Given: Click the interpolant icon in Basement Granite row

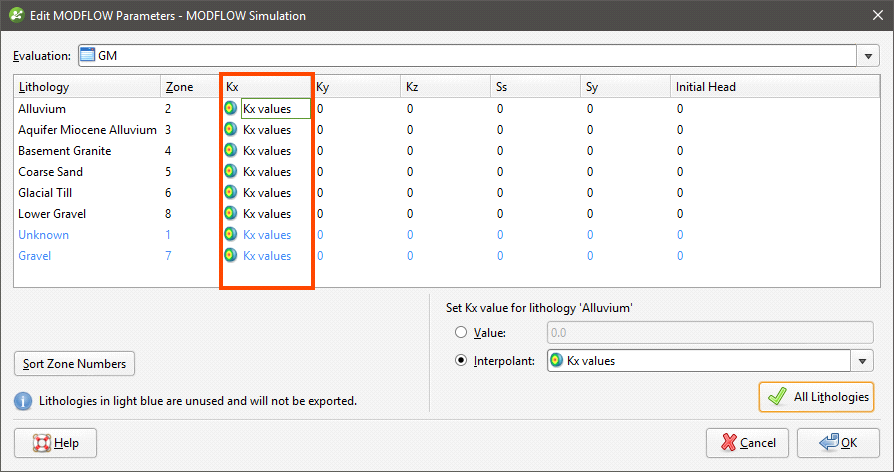Looking at the screenshot, I should (230, 150).
